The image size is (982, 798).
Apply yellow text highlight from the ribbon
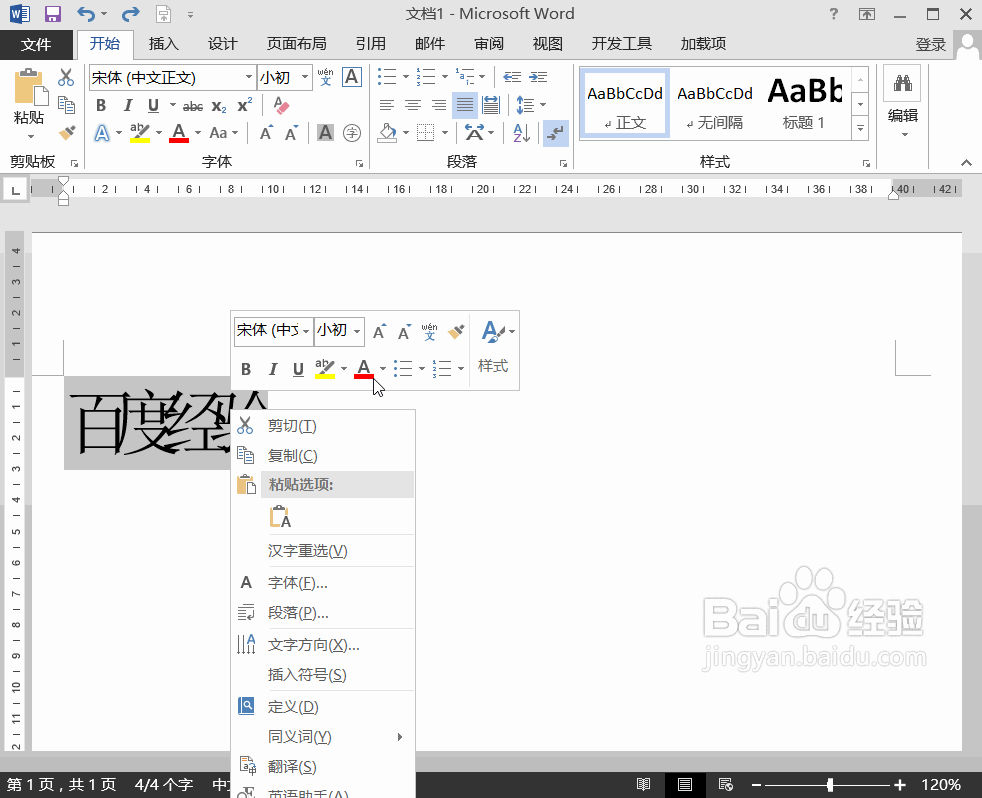[140, 131]
